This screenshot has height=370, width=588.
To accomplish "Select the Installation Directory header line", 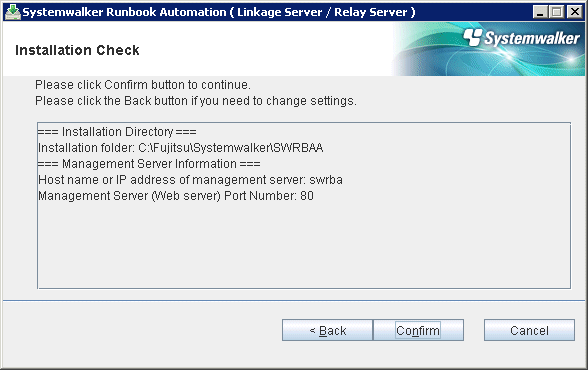I will [117, 132].
